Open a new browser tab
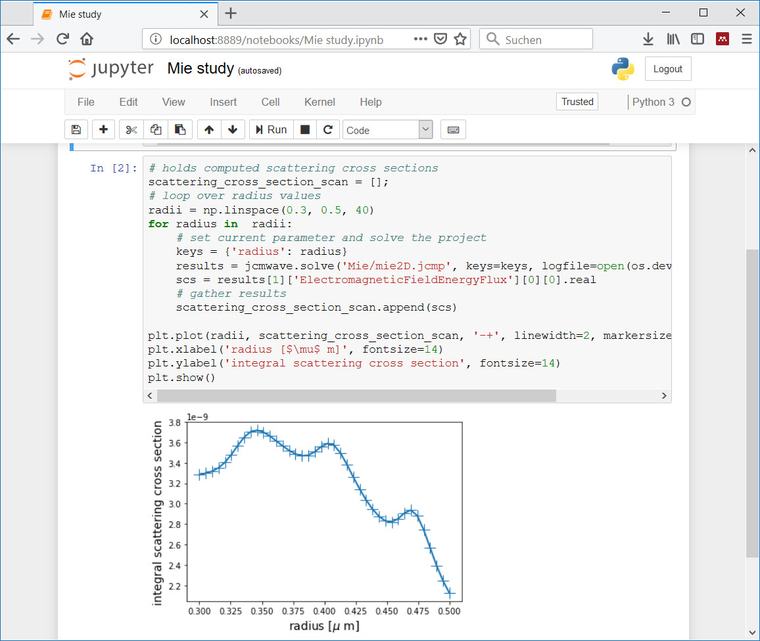 point(231,14)
